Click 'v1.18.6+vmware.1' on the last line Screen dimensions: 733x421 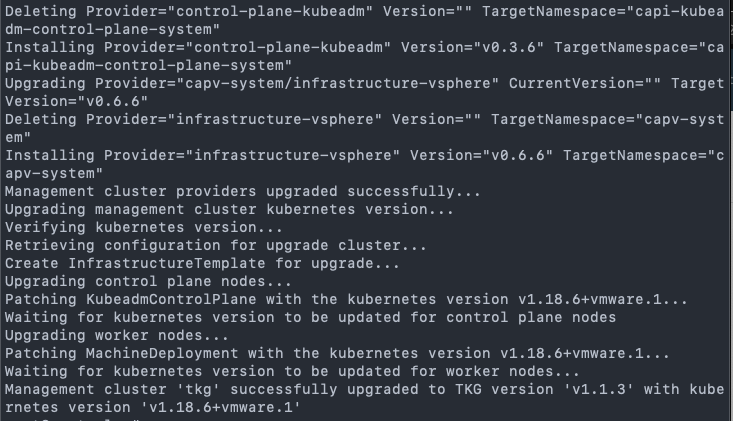(x=220, y=407)
